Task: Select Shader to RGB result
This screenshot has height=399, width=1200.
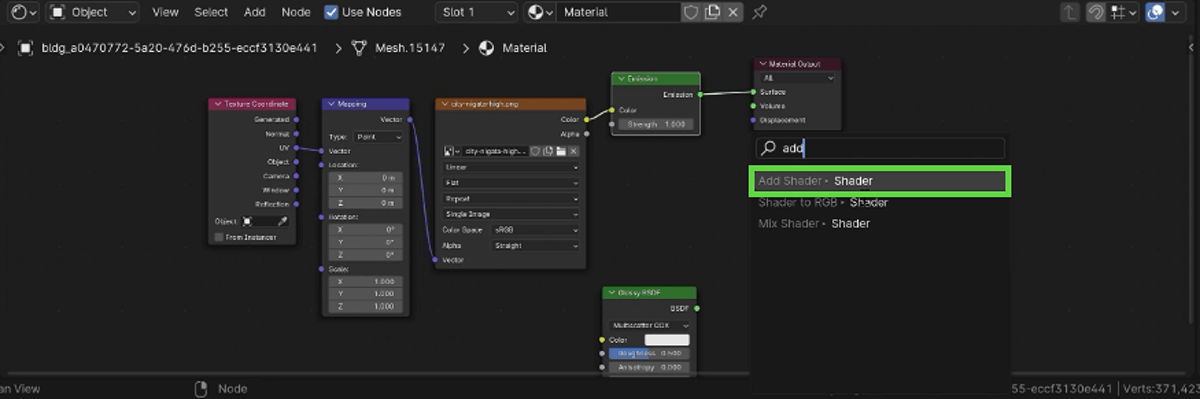Action: (x=880, y=202)
